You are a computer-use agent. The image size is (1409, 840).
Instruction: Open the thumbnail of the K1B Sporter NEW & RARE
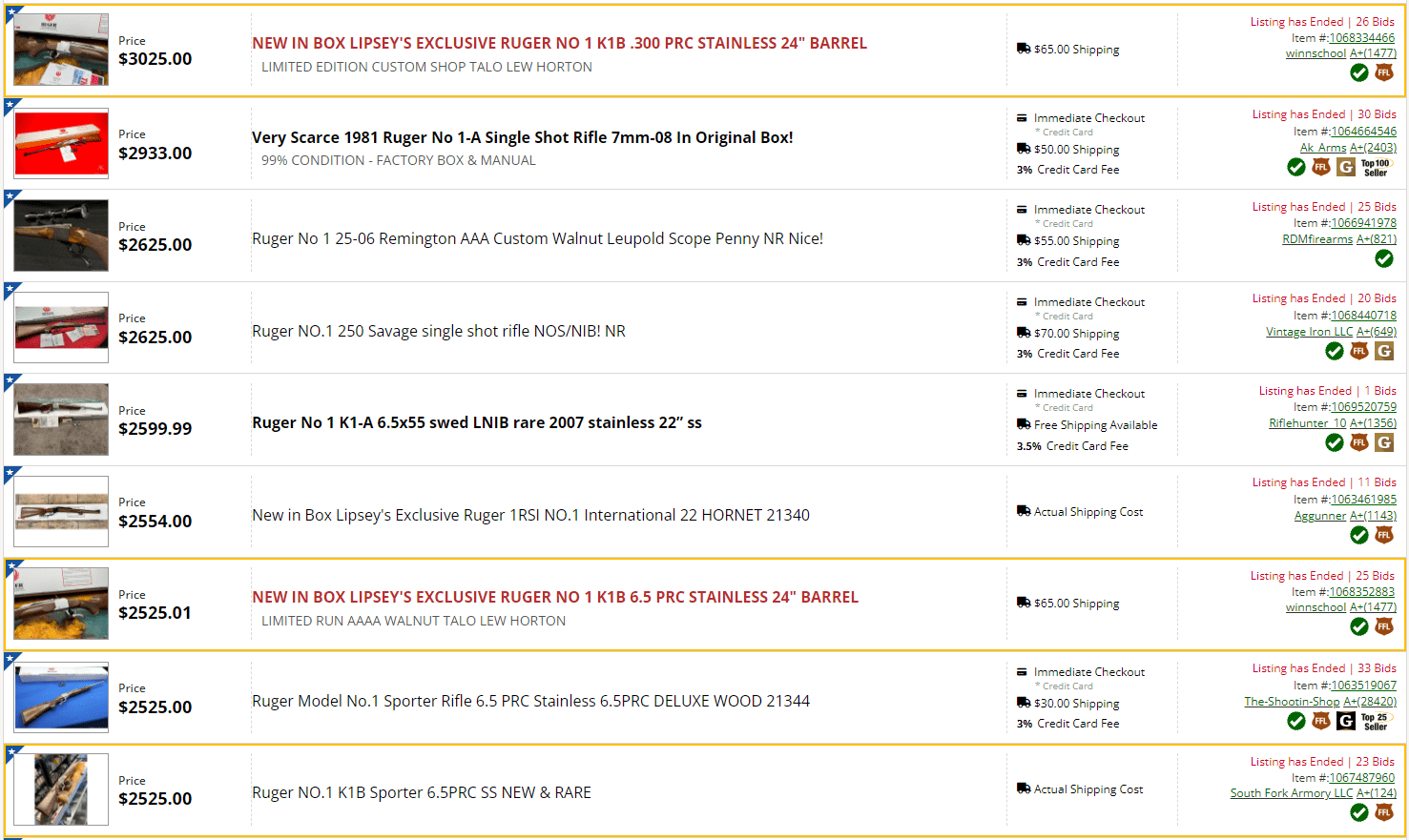click(x=61, y=789)
